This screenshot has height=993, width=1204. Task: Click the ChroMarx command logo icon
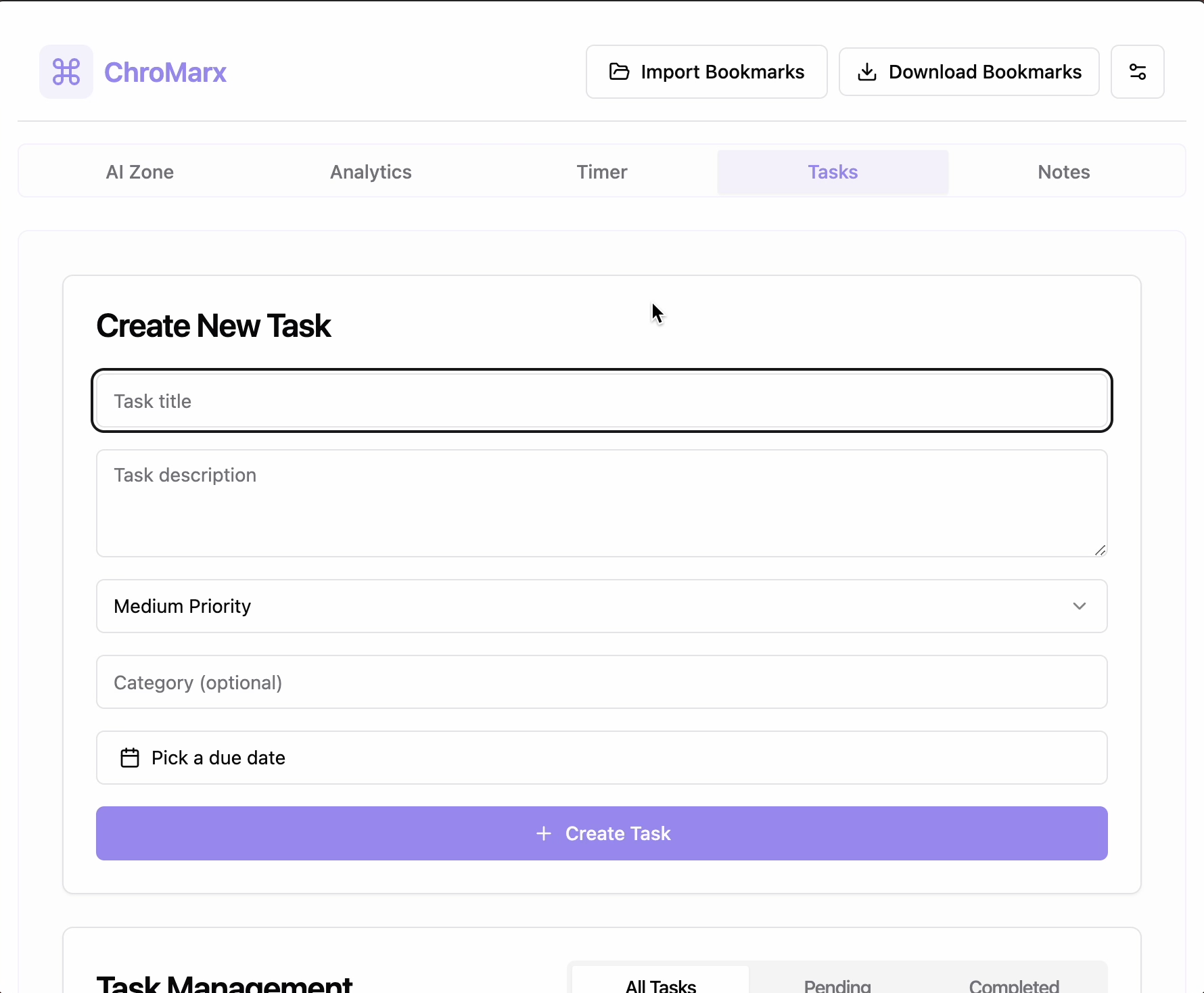coord(66,72)
